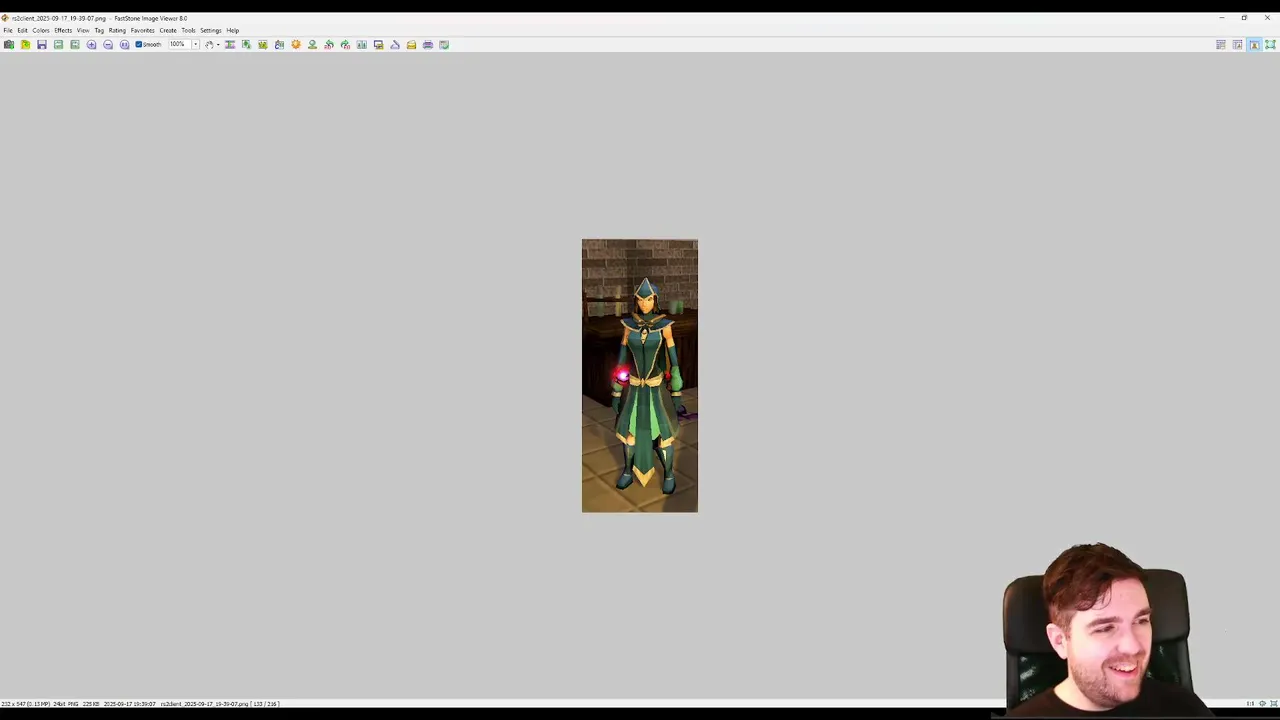Open the Edit menu
Viewport: 1280px width, 720px height.
pos(22,30)
